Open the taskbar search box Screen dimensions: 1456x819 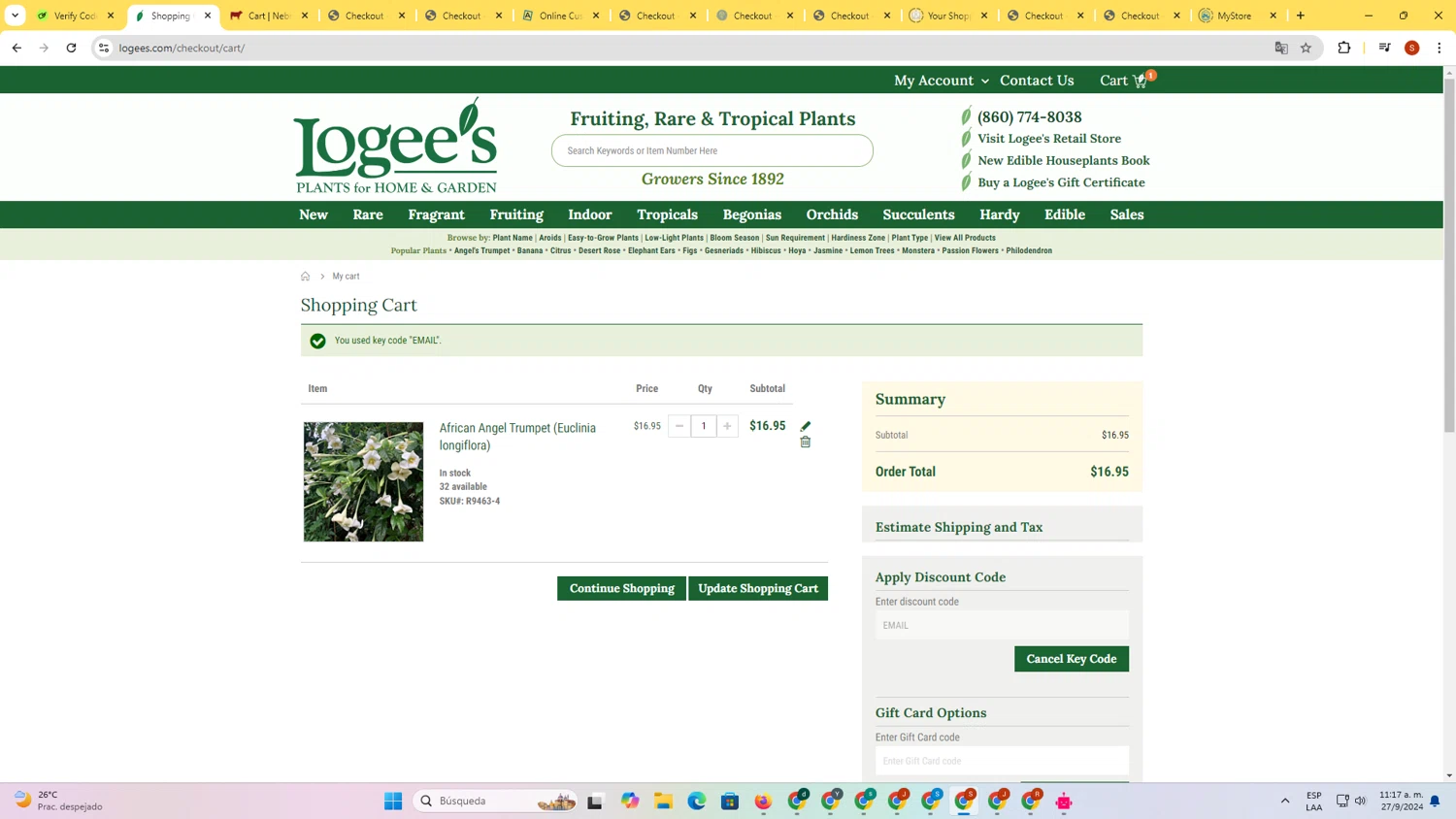pyautogui.click(x=497, y=801)
